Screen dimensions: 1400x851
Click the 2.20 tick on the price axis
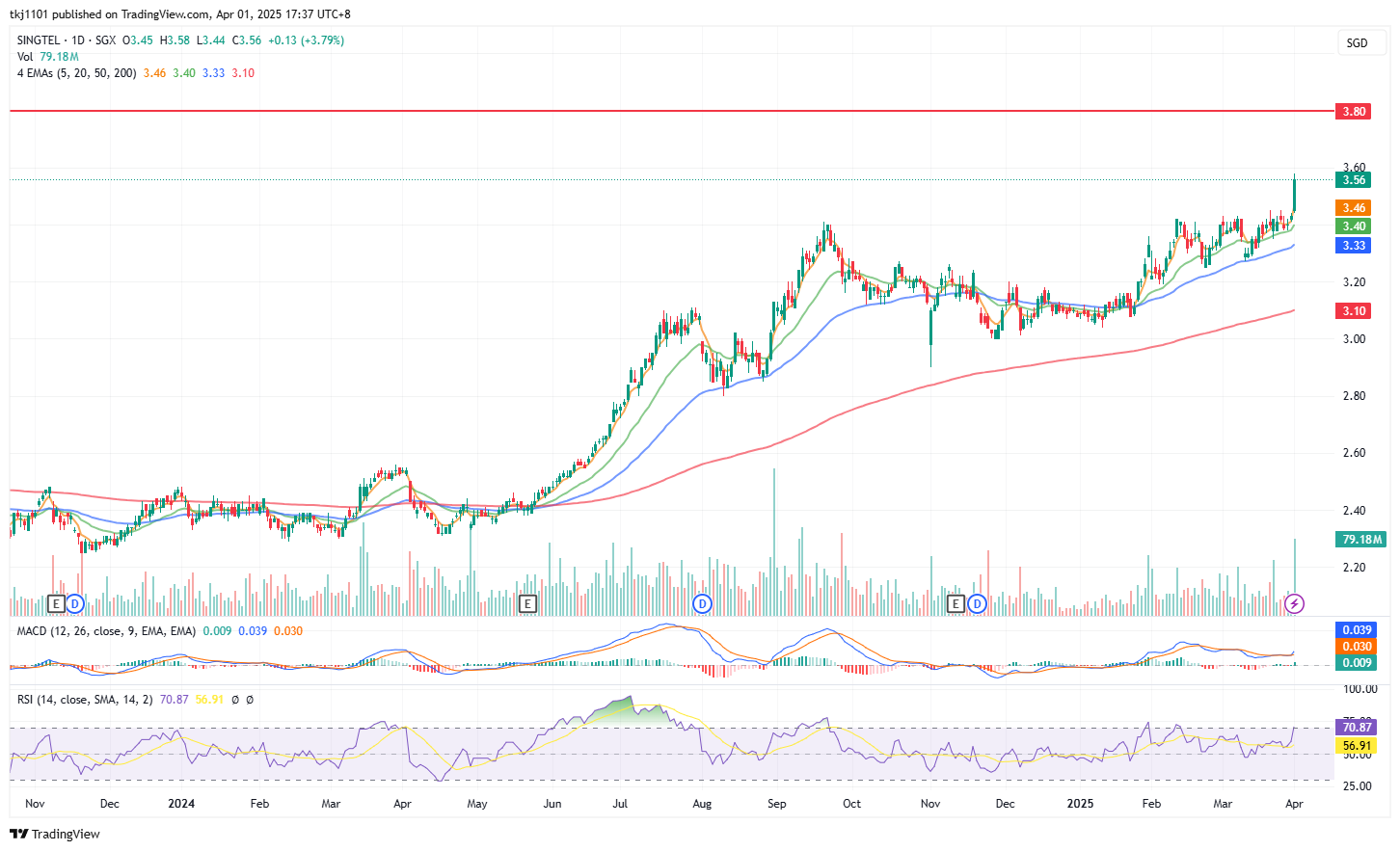pos(1354,568)
